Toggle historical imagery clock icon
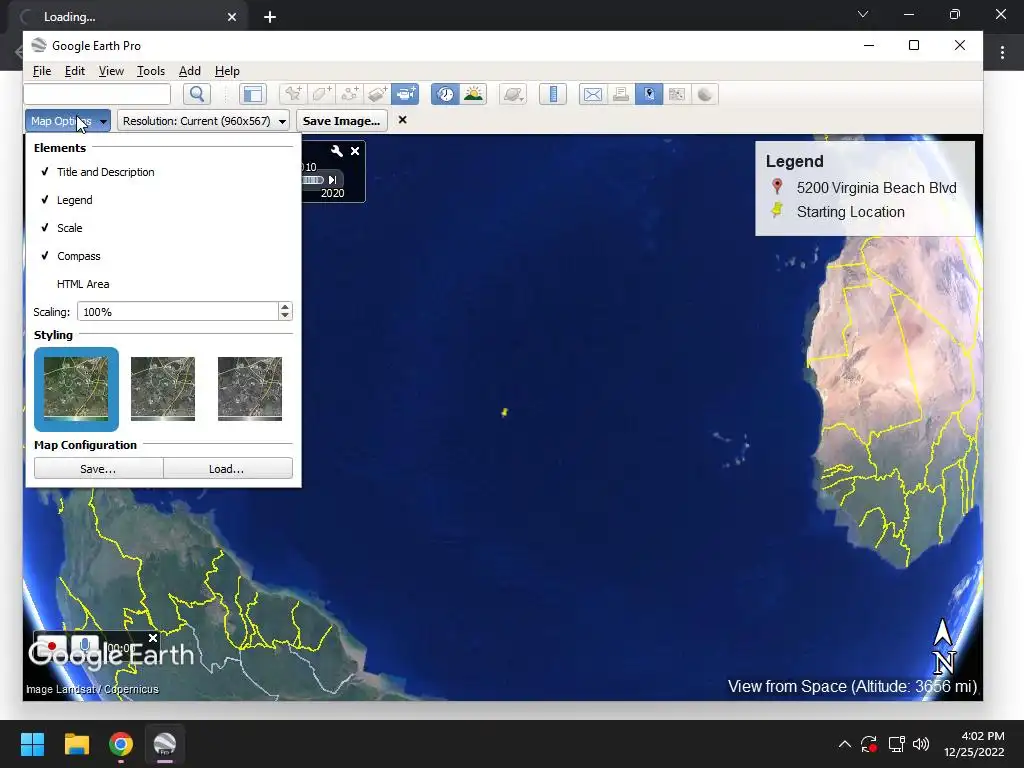 pyautogui.click(x=445, y=94)
